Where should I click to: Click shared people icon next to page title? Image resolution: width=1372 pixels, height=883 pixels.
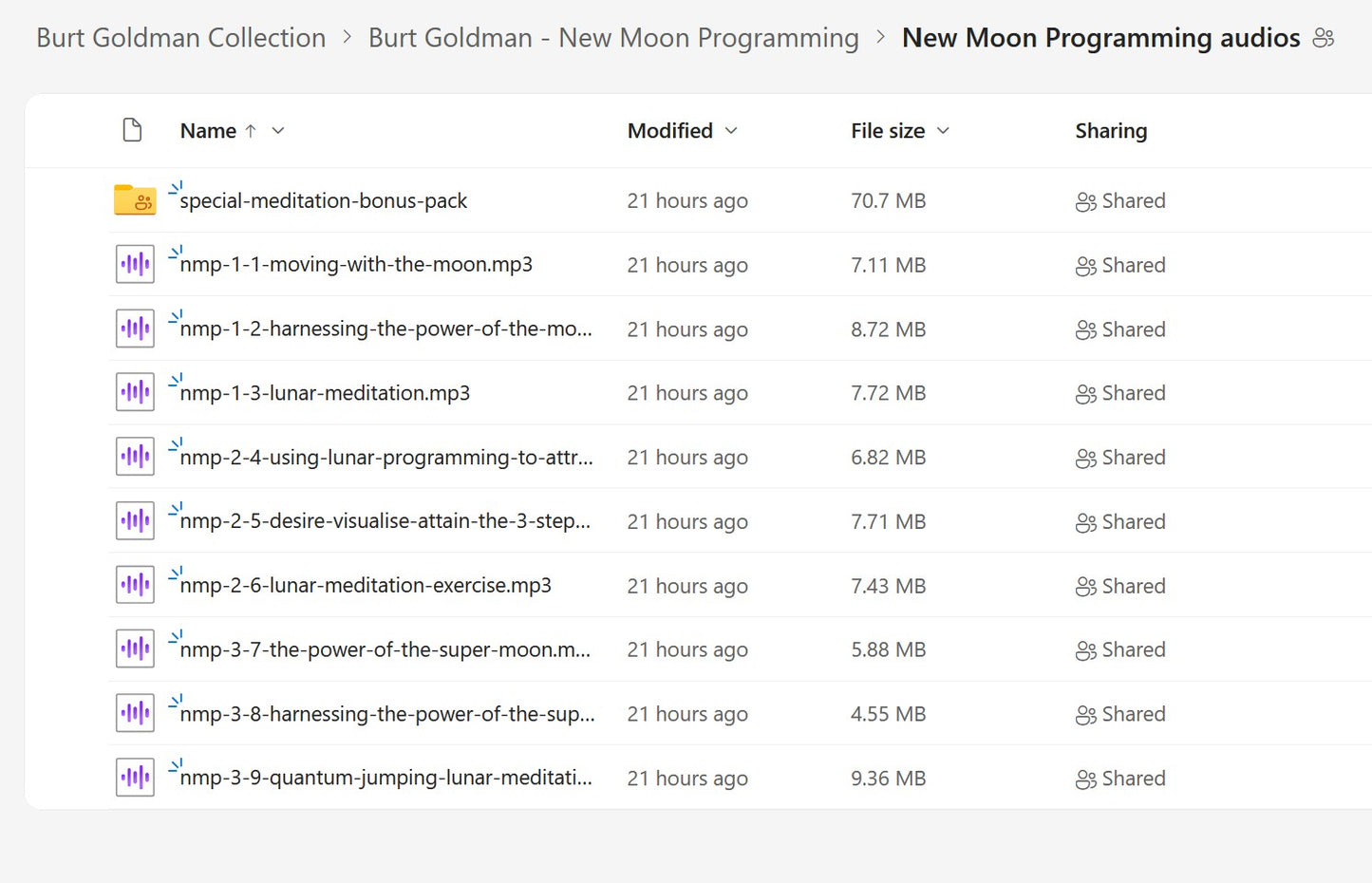[x=1323, y=38]
